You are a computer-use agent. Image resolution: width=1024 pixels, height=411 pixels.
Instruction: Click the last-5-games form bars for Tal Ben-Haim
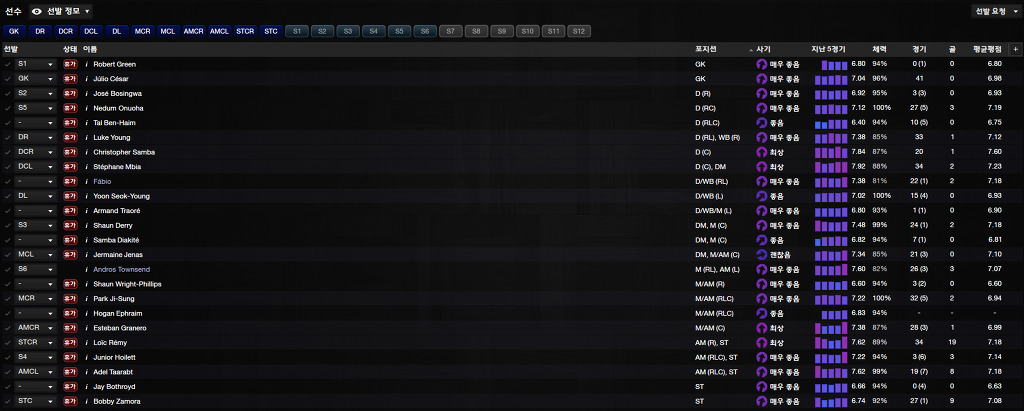[832, 122]
